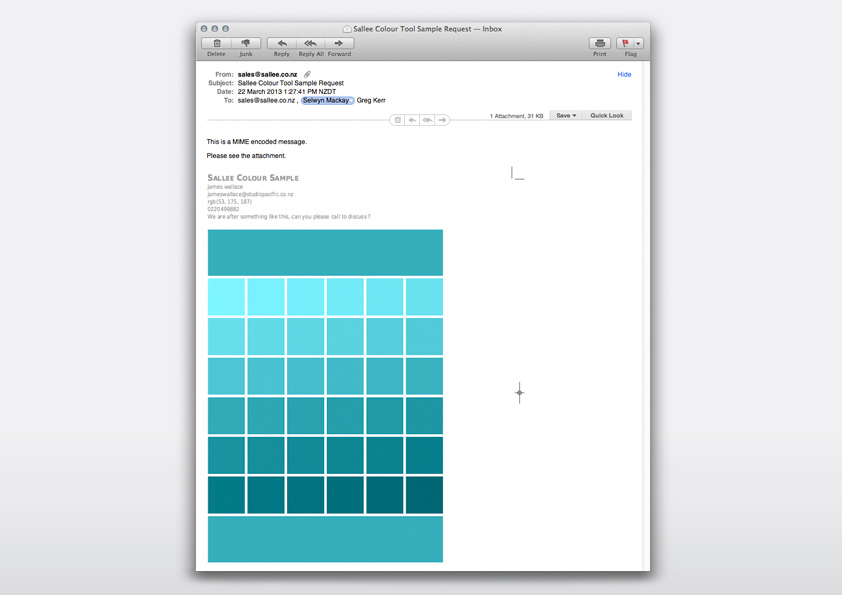Delete this email with the trash button
Image resolution: width=842 pixels, height=595 pixels.
(x=216, y=43)
